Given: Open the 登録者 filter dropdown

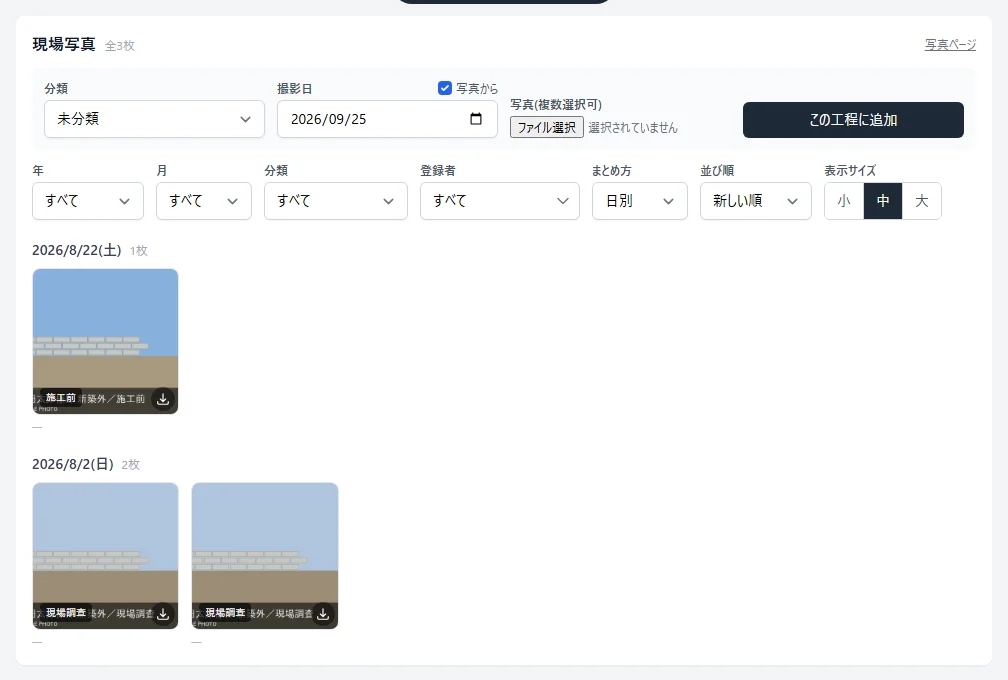Looking at the screenshot, I should 500,201.
